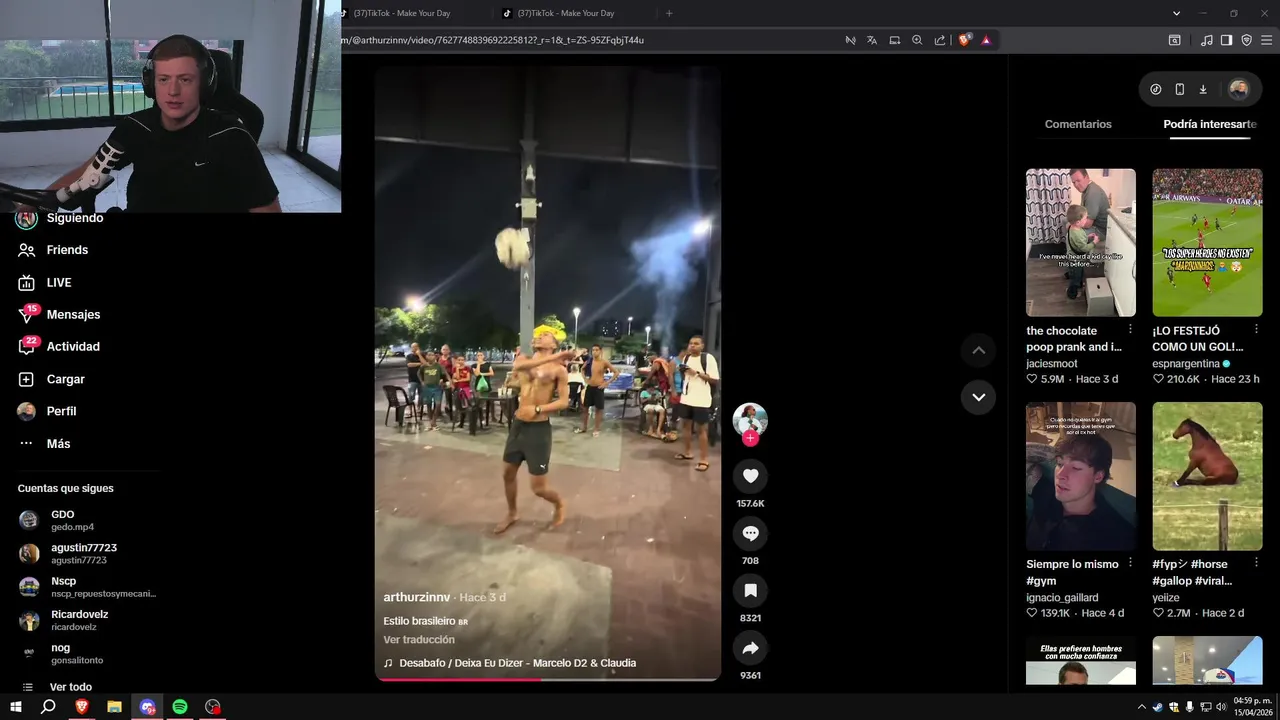Screen dimensions: 1280x720
Task: Seek on the red video progress bar
Action: pos(547,680)
